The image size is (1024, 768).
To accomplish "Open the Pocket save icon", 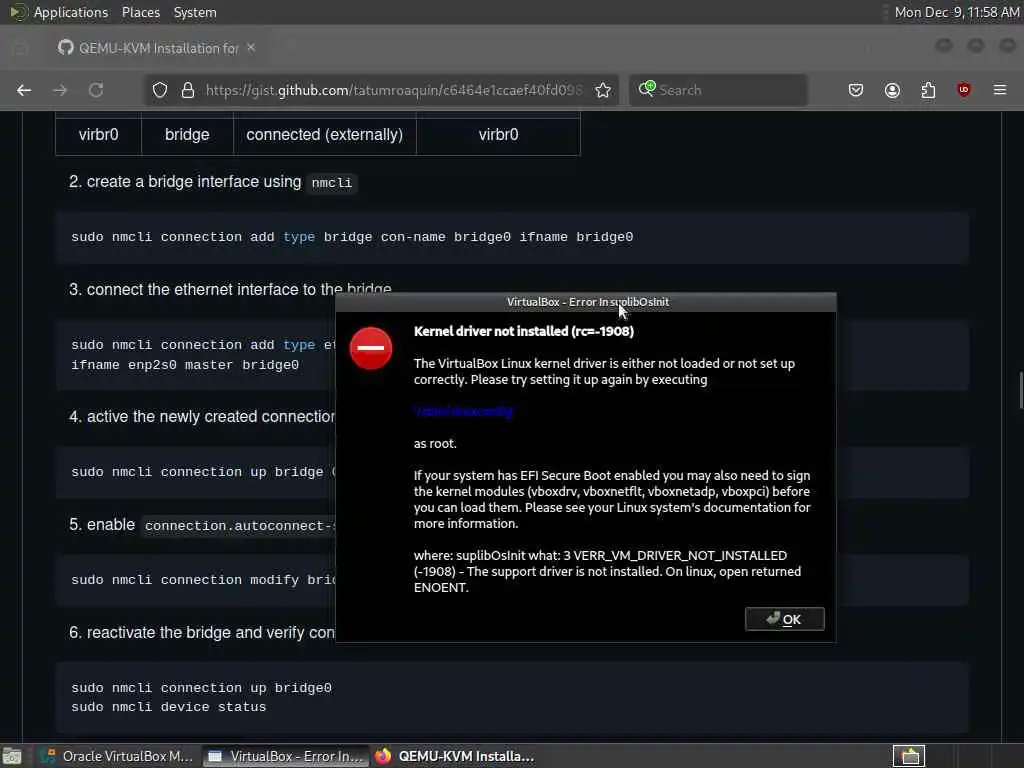I will coord(856,90).
